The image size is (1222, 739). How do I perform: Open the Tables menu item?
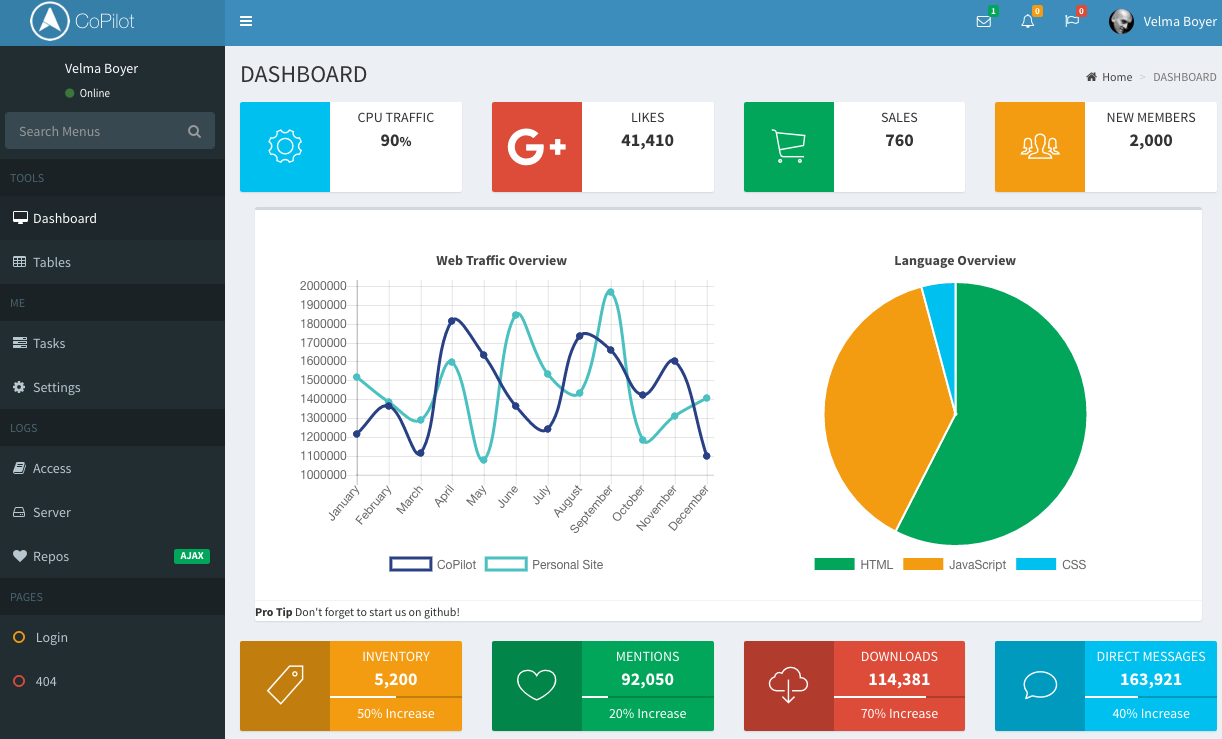[112, 262]
